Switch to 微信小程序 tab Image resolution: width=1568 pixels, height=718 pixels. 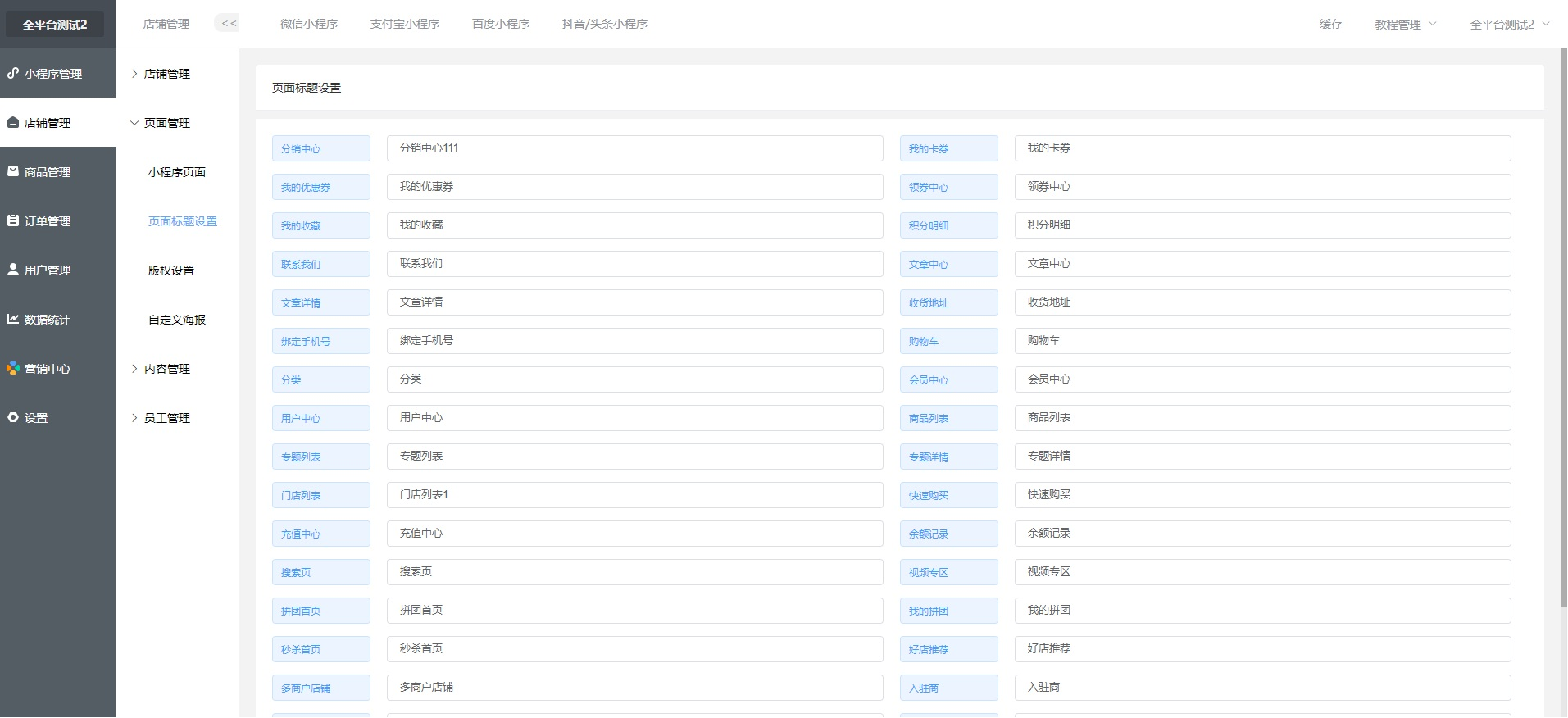pos(309,24)
